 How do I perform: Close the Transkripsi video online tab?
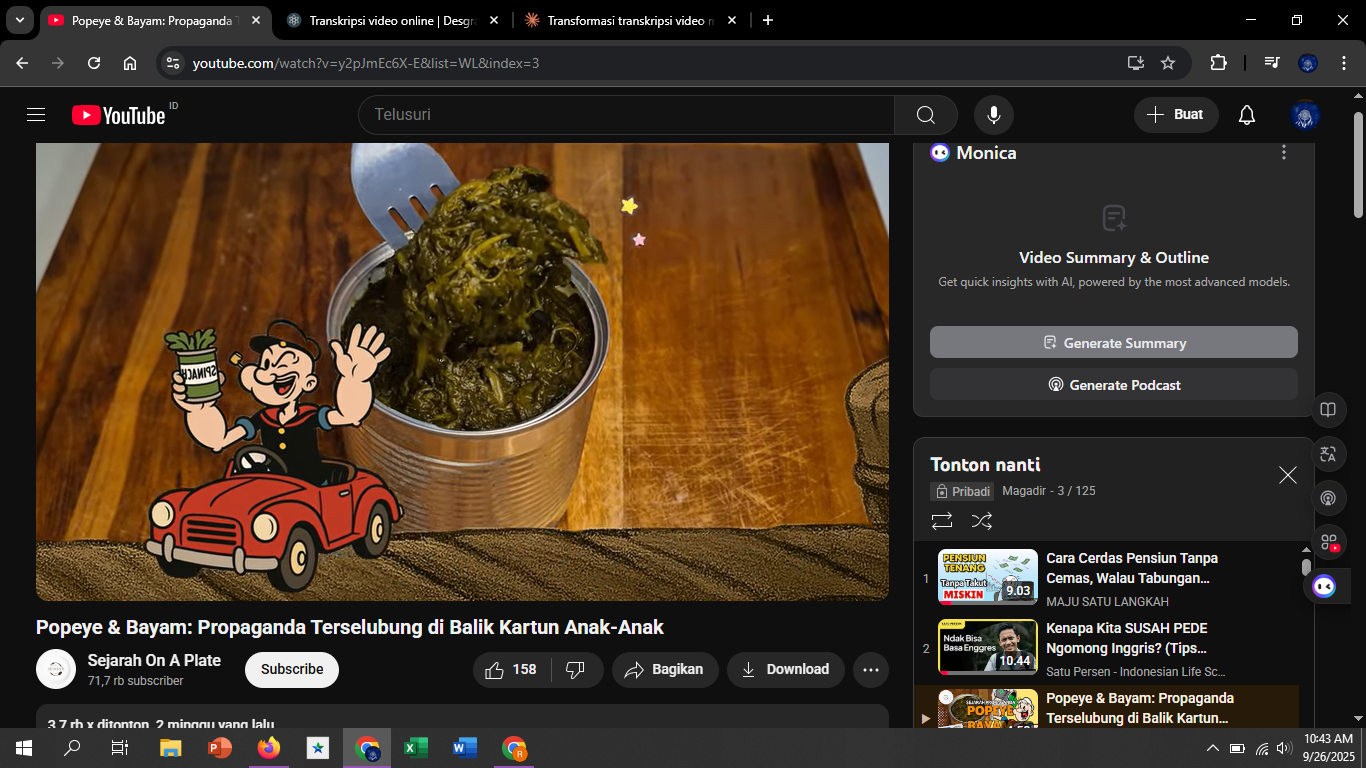[494, 20]
